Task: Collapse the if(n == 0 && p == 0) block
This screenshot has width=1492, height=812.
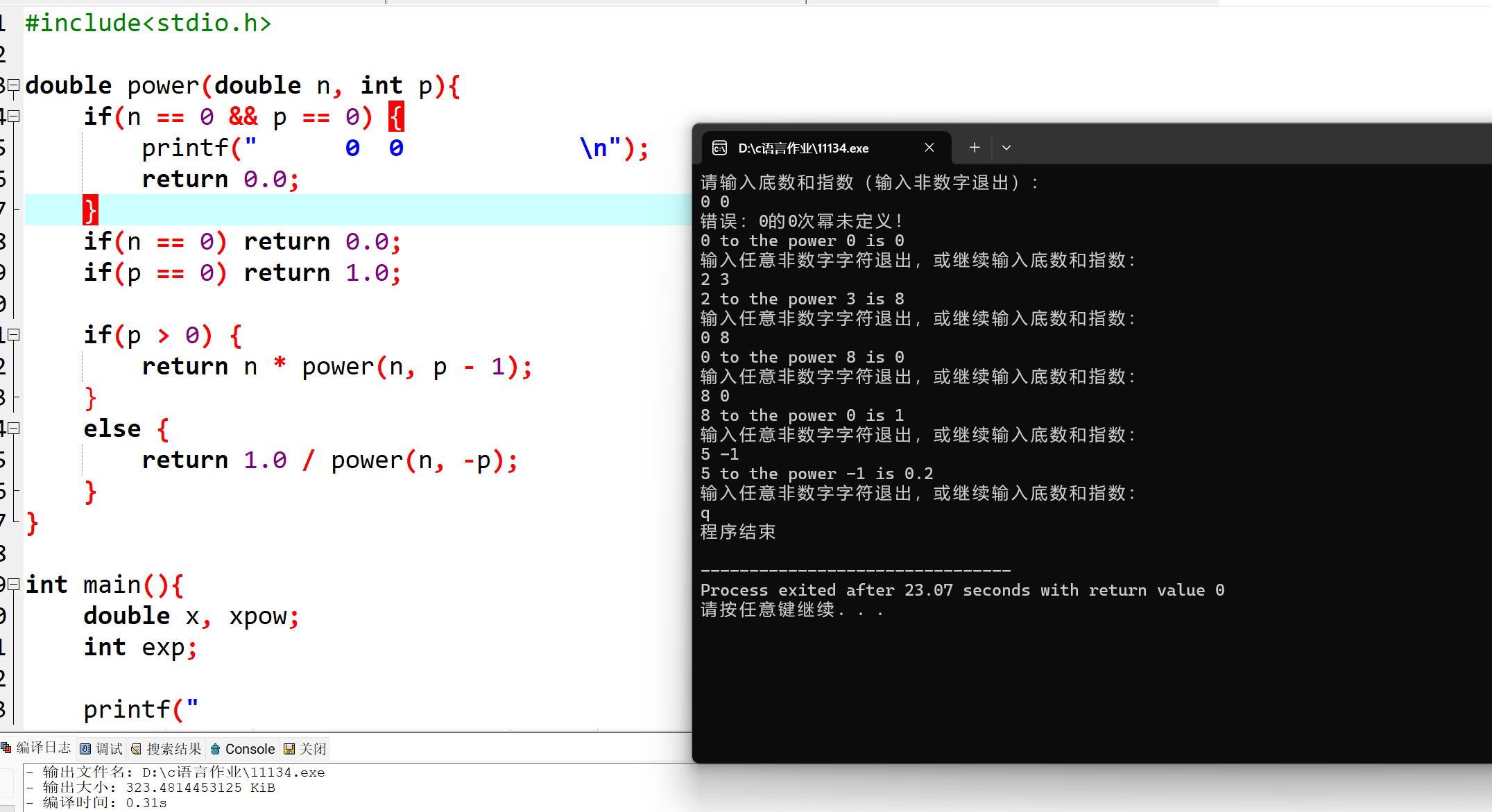Action: click(13, 116)
